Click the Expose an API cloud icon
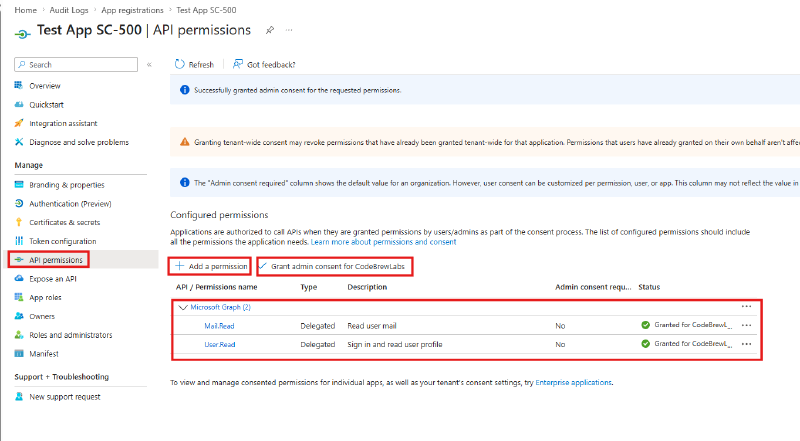 point(19,278)
